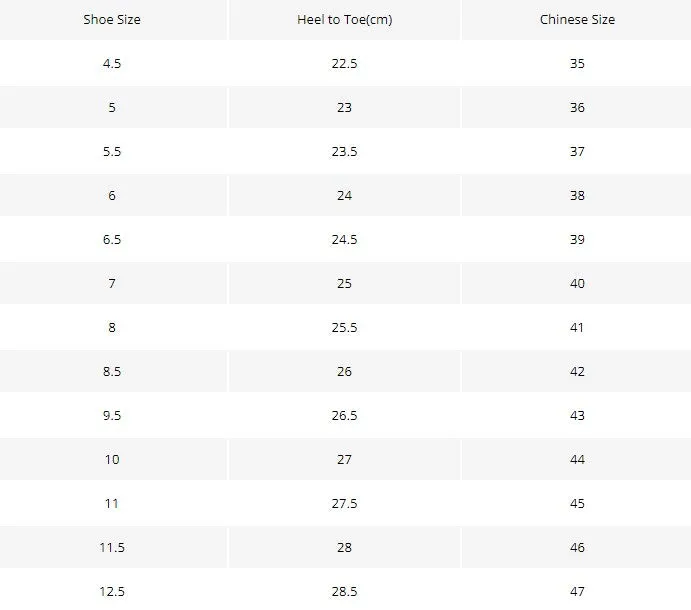Click the Chinese Size column header
The width and height of the screenshot is (691, 610).
point(577,20)
